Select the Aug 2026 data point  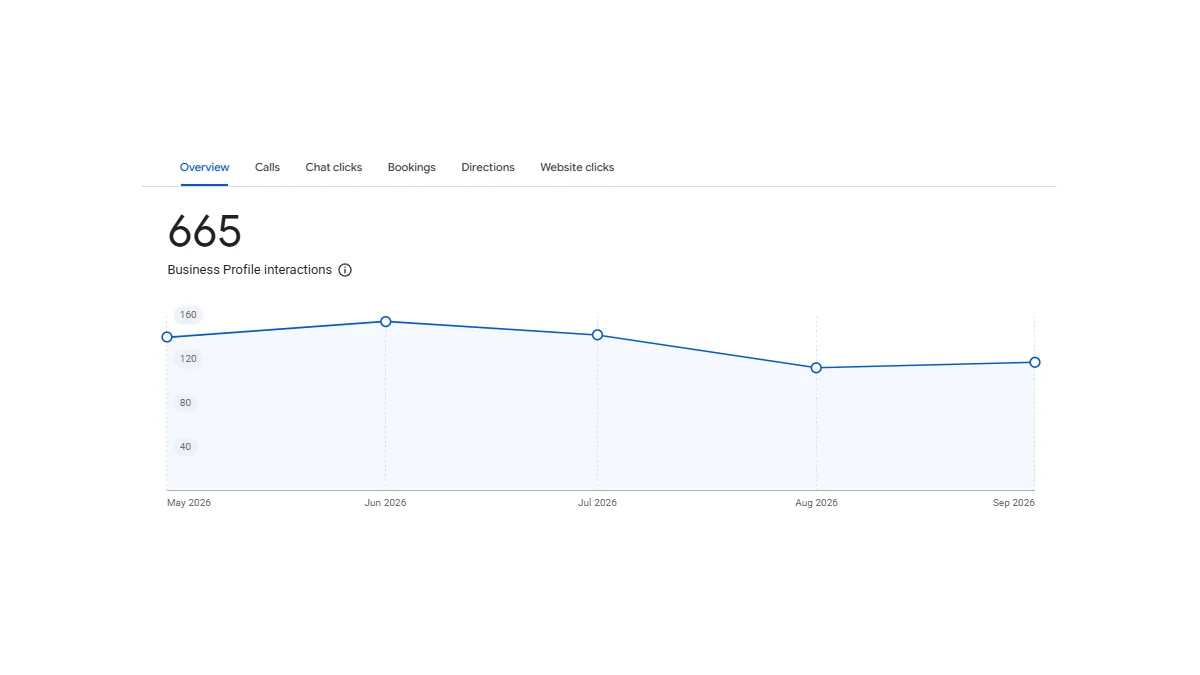pos(816,368)
